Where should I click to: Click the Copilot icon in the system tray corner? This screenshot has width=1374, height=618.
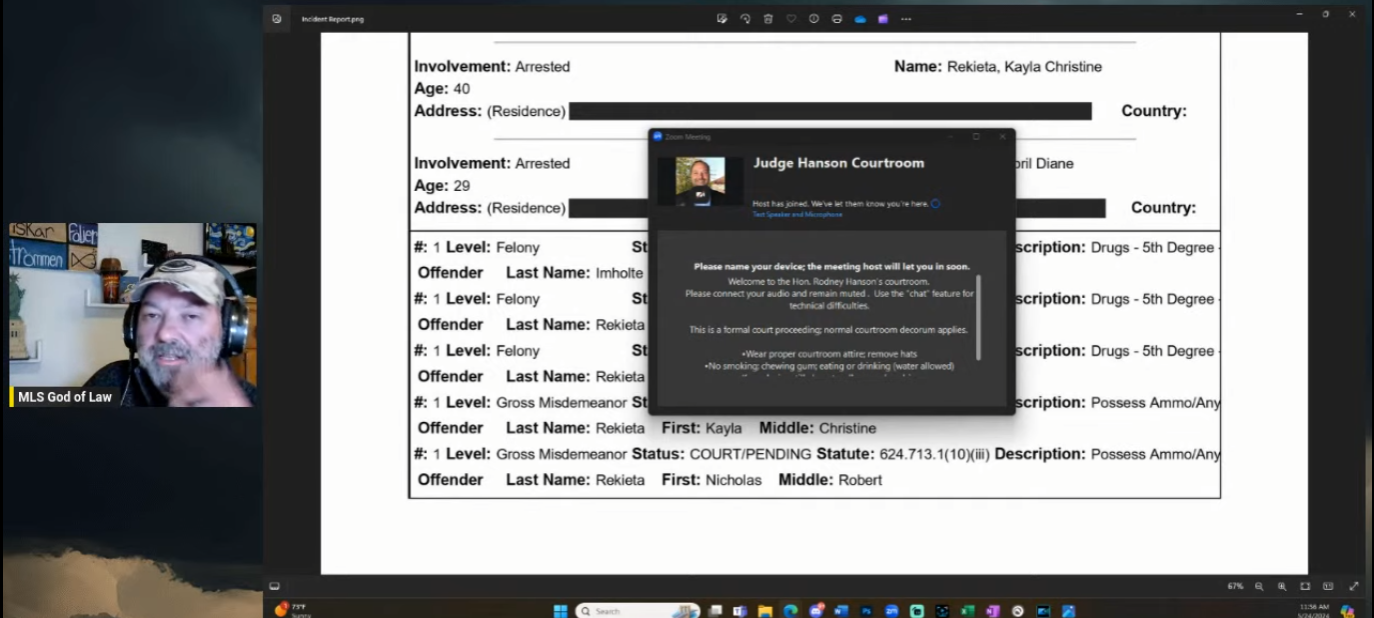(x=1348, y=610)
